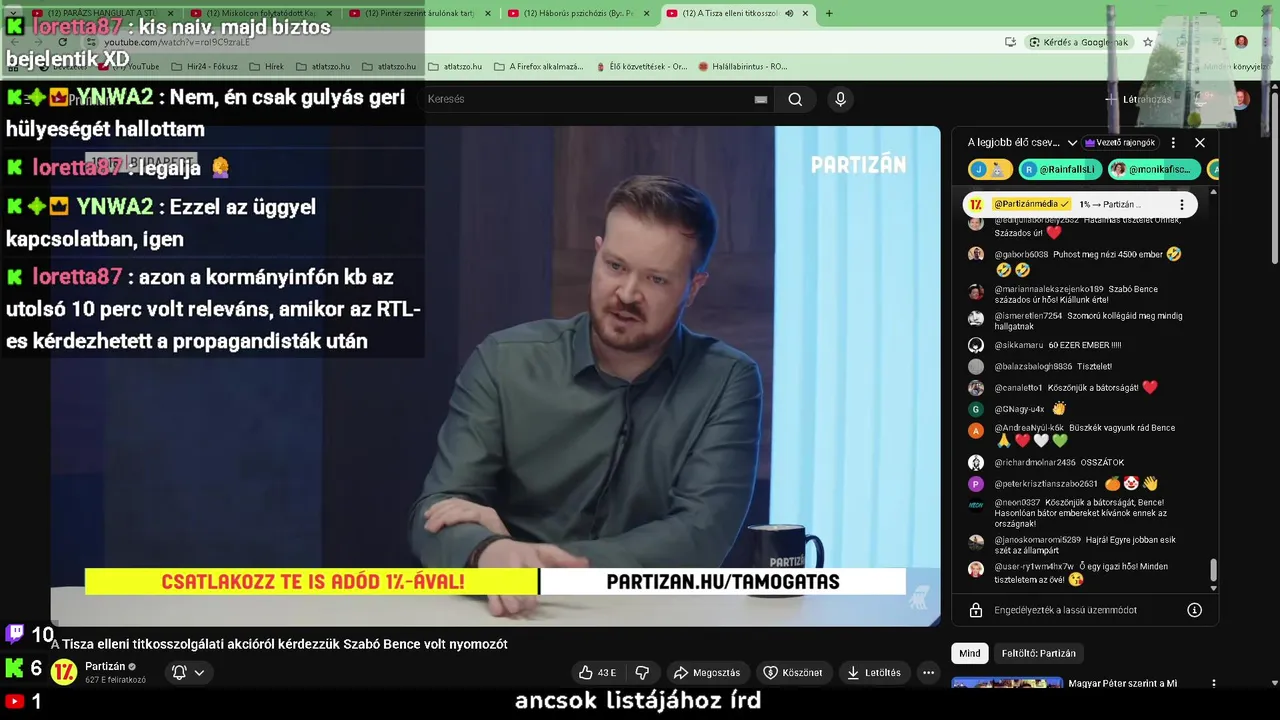Open the Partizán channel name link

pyautogui.click(x=105, y=666)
